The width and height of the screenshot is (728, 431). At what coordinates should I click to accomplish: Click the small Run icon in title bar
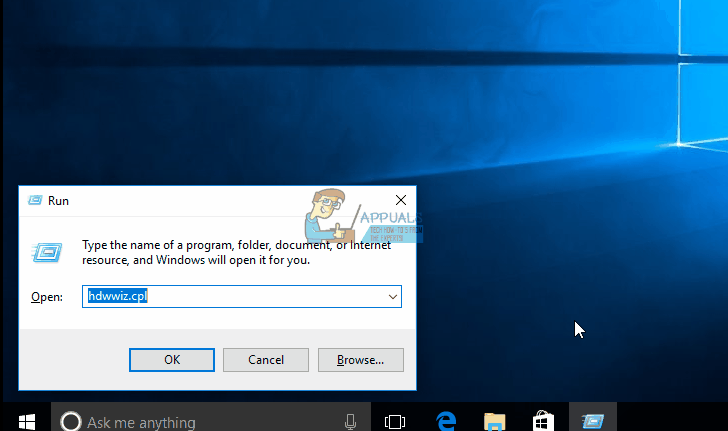(35, 200)
